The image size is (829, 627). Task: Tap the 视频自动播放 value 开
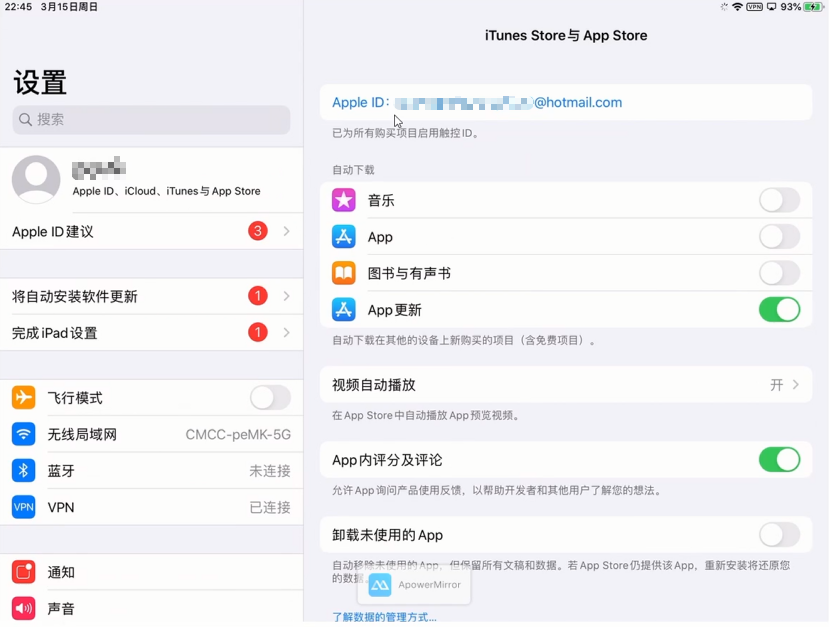pos(776,385)
